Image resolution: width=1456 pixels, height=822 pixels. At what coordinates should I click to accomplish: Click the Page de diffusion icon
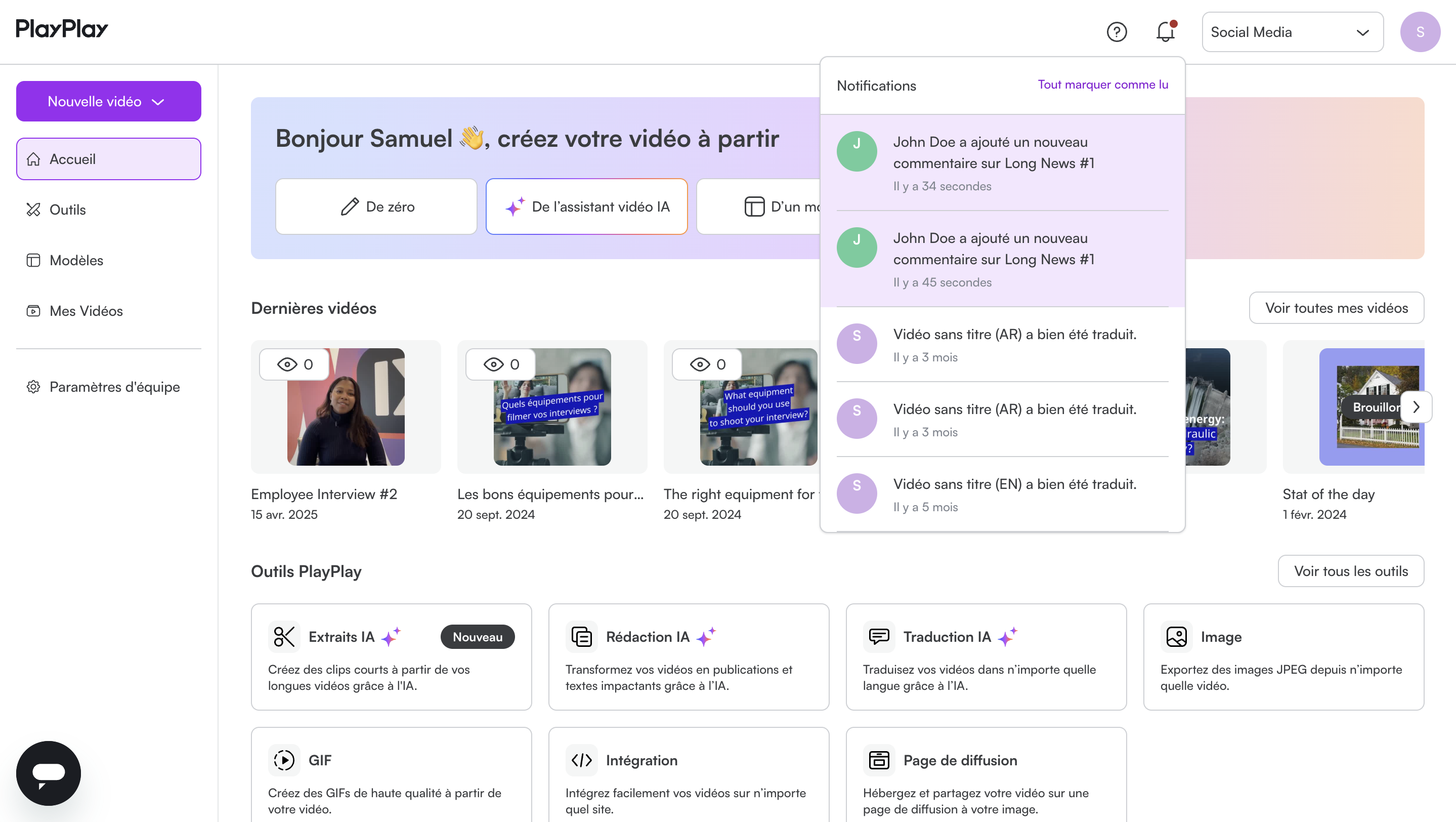[879, 760]
